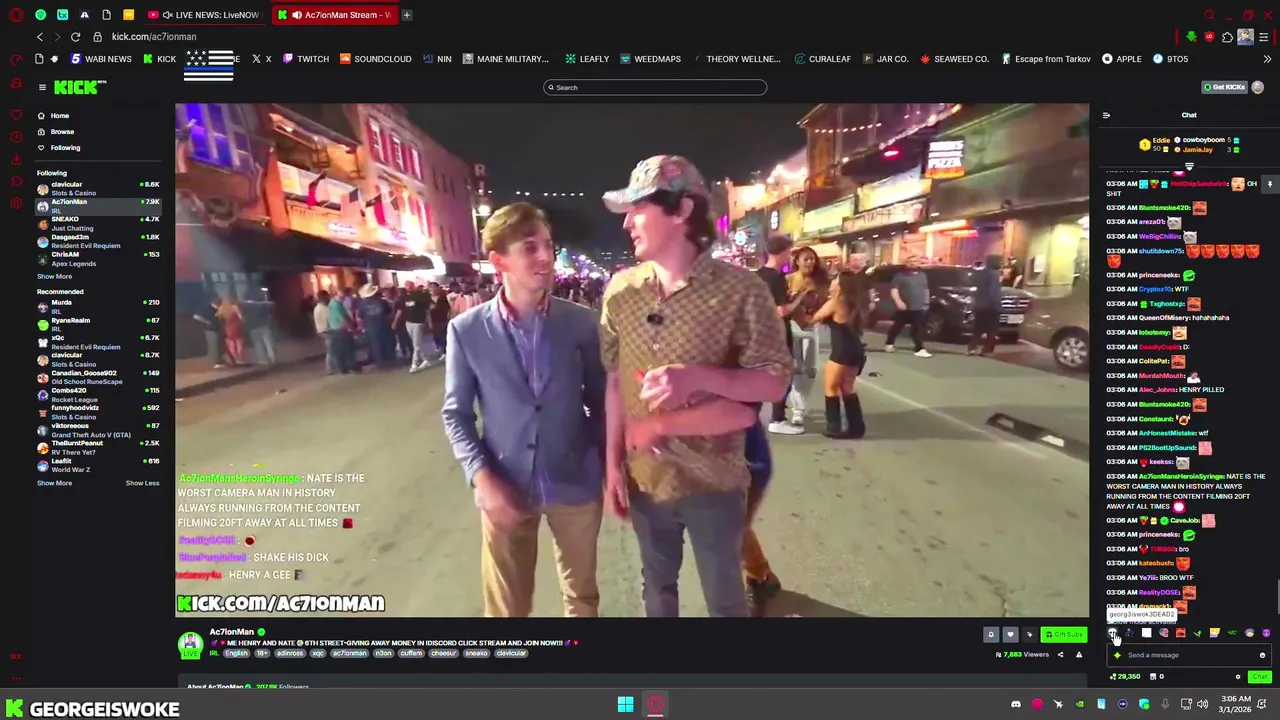Focus the Kick search box

(x=655, y=88)
